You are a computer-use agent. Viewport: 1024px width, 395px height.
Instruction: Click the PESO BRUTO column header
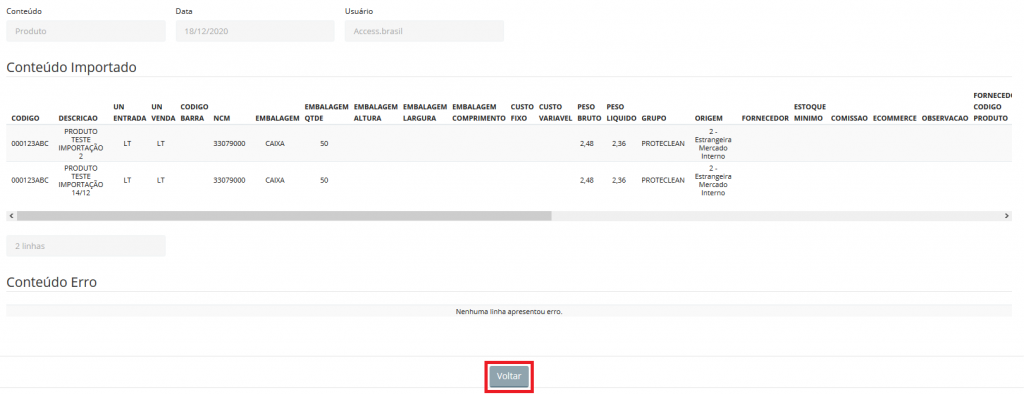589,112
